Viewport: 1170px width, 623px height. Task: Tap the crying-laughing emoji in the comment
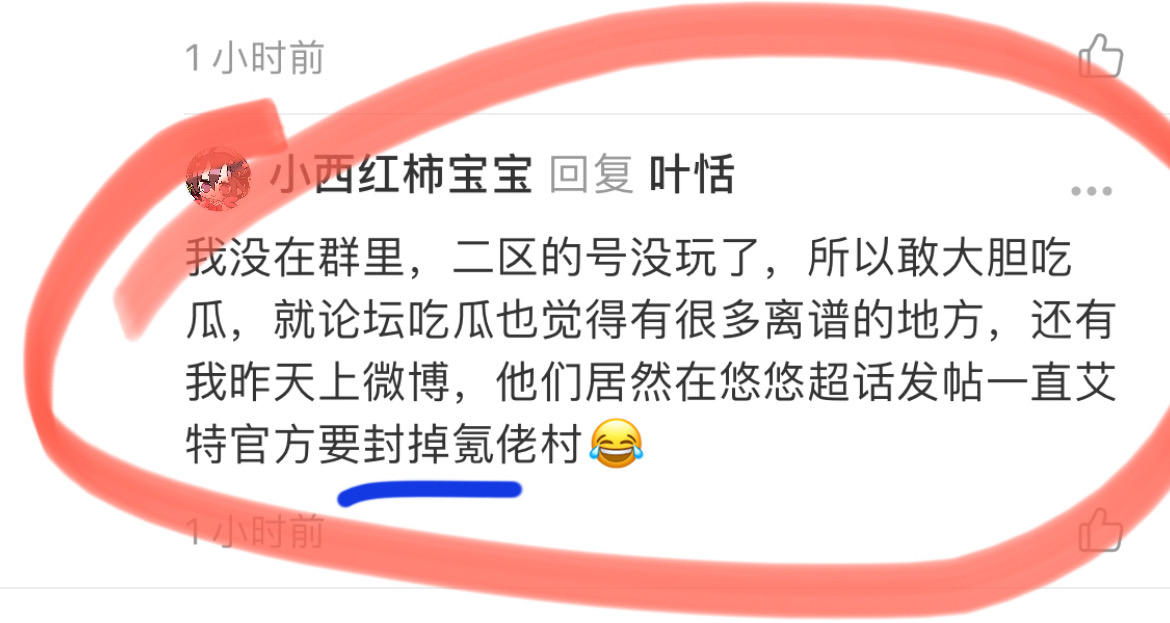(616, 443)
